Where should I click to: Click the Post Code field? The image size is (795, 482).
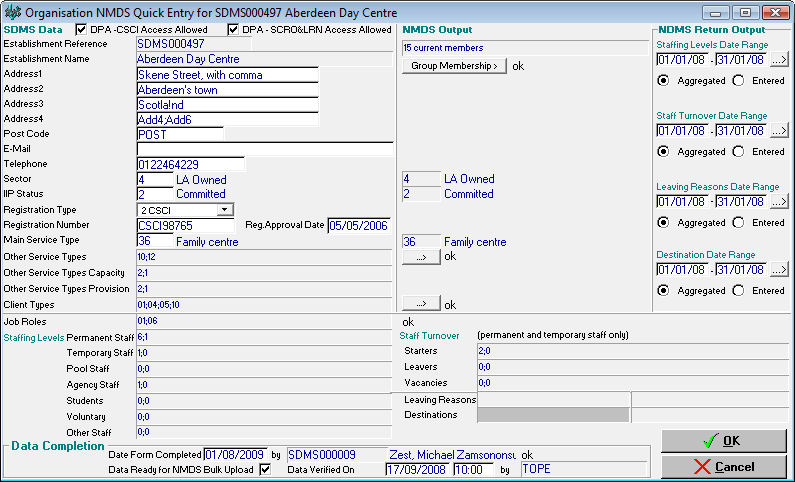coord(180,135)
